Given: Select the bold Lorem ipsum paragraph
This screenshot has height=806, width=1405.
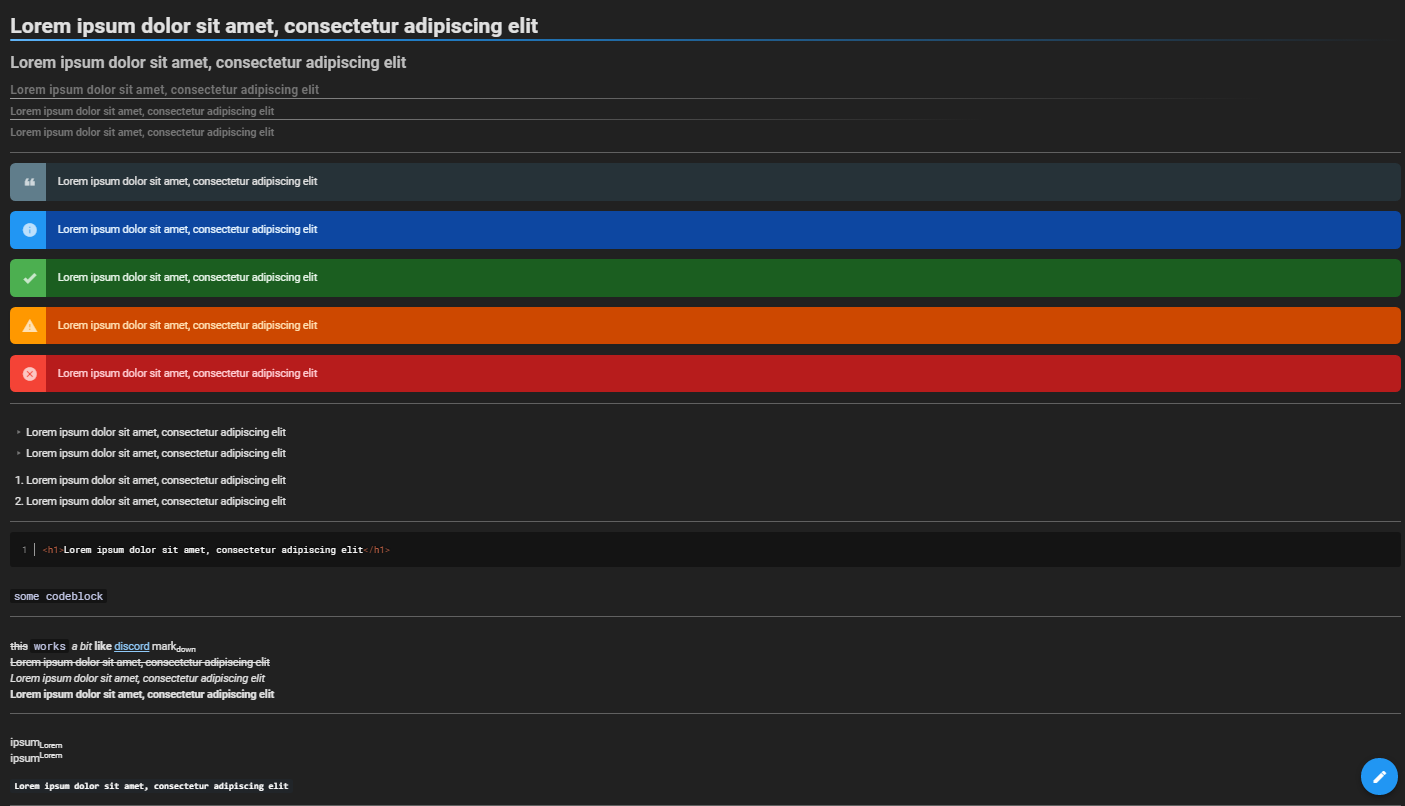Looking at the screenshot, I should 142,693.
